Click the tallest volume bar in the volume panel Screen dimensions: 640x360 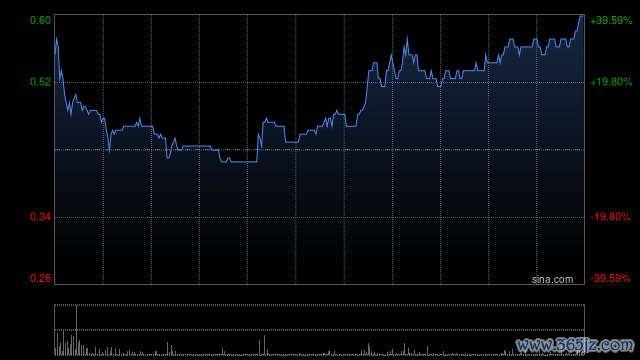[76, 330]
